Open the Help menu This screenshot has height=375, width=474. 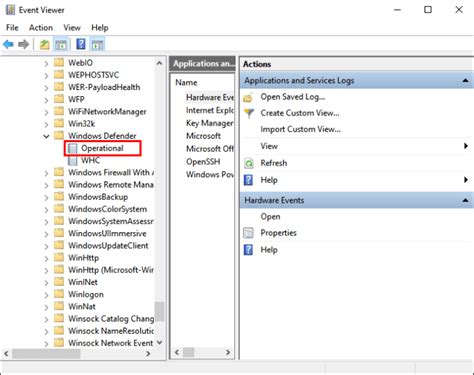tap(100, 28)
